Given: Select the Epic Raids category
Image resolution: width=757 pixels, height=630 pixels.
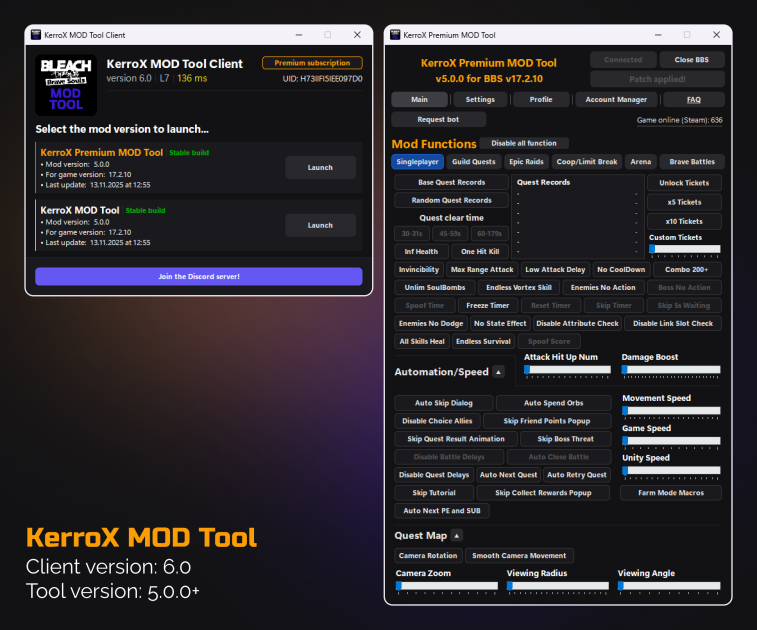Looking at the screenshot, I should coord(526,162).
